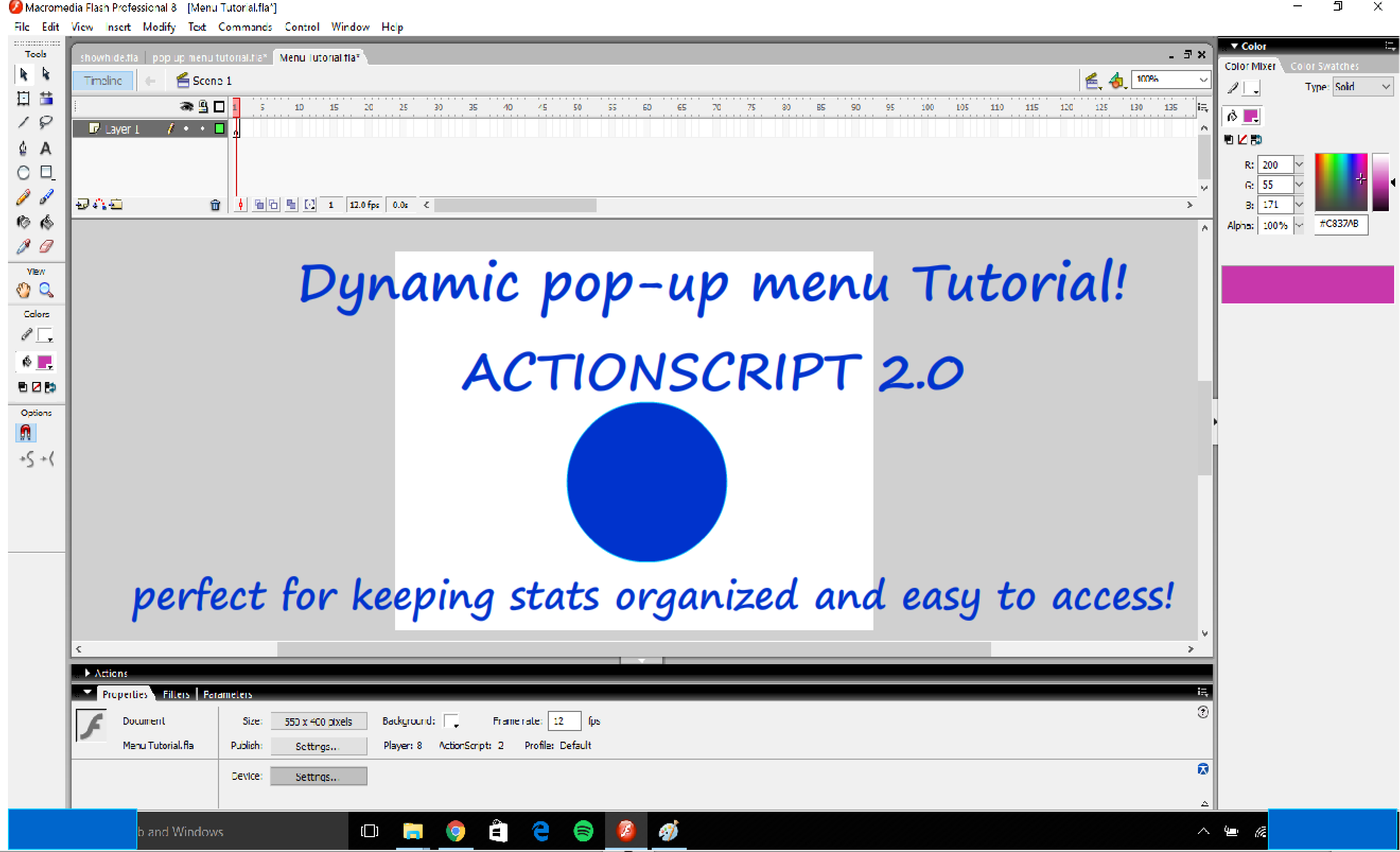Toggle snap to objects magnet option

point(25,432)
